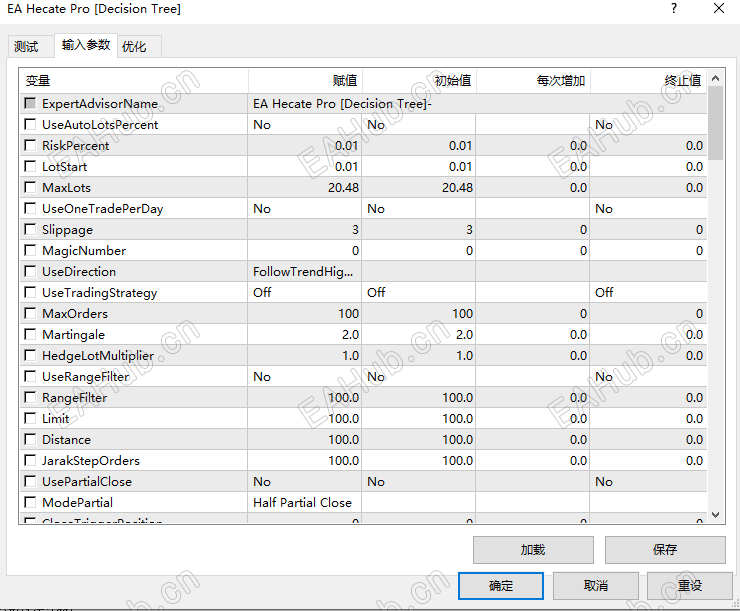Image resolution: width=740 pixels, height=611 pixels.
Task: Tick the Martingale checkbox
Action: tap(30, 335)
